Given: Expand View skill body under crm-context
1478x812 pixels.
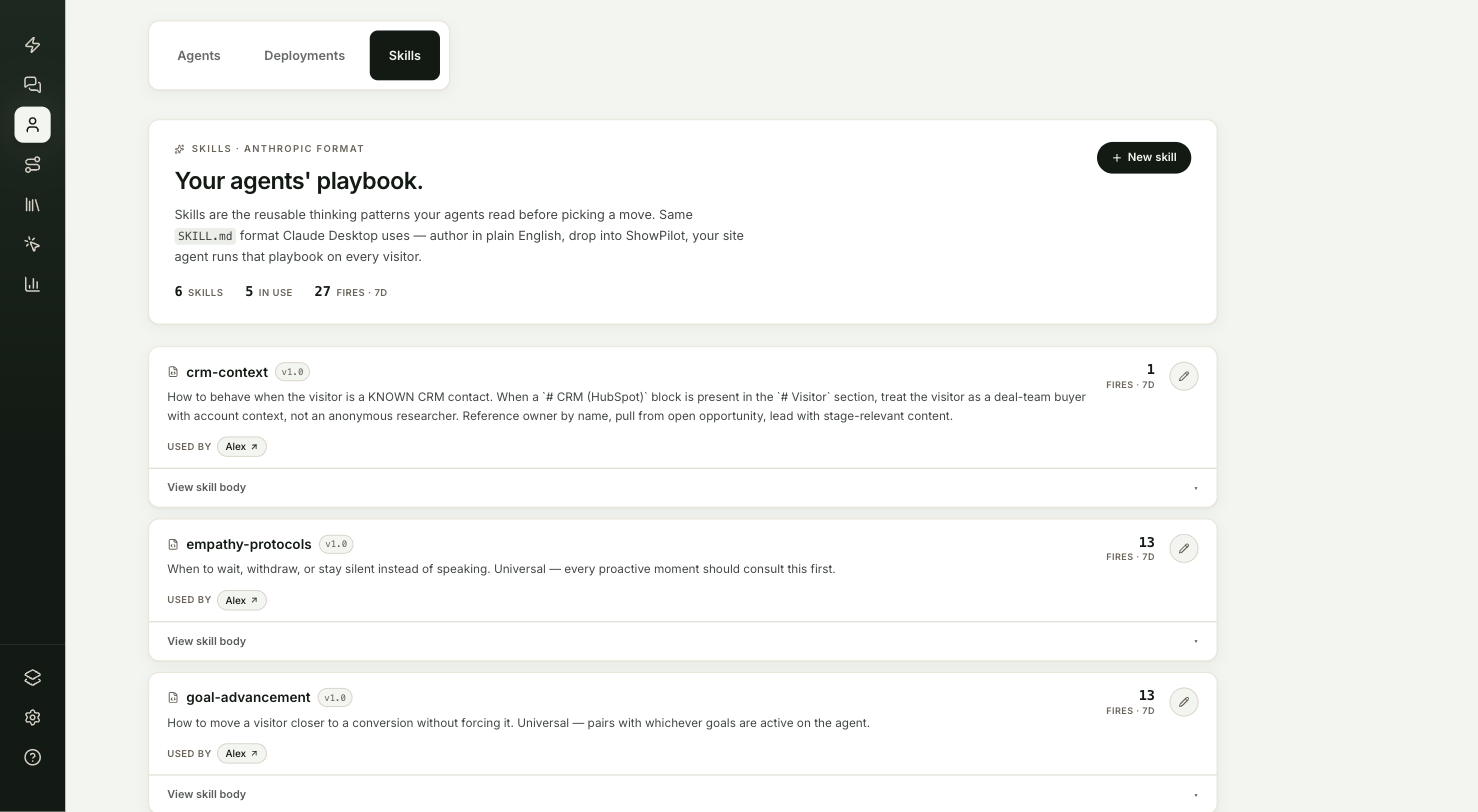Looking at the screenshot, I should pos(683,488).
